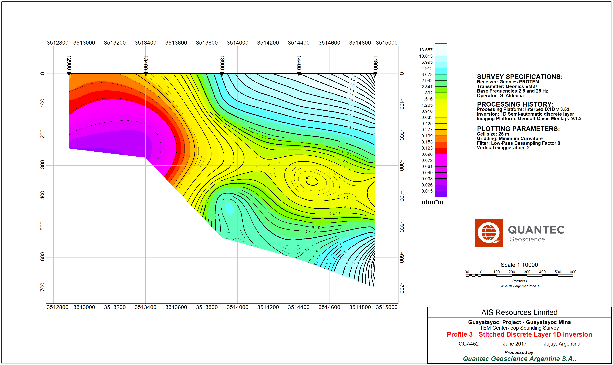Click the Quantec globe logo icon

(x=489, y=233)
